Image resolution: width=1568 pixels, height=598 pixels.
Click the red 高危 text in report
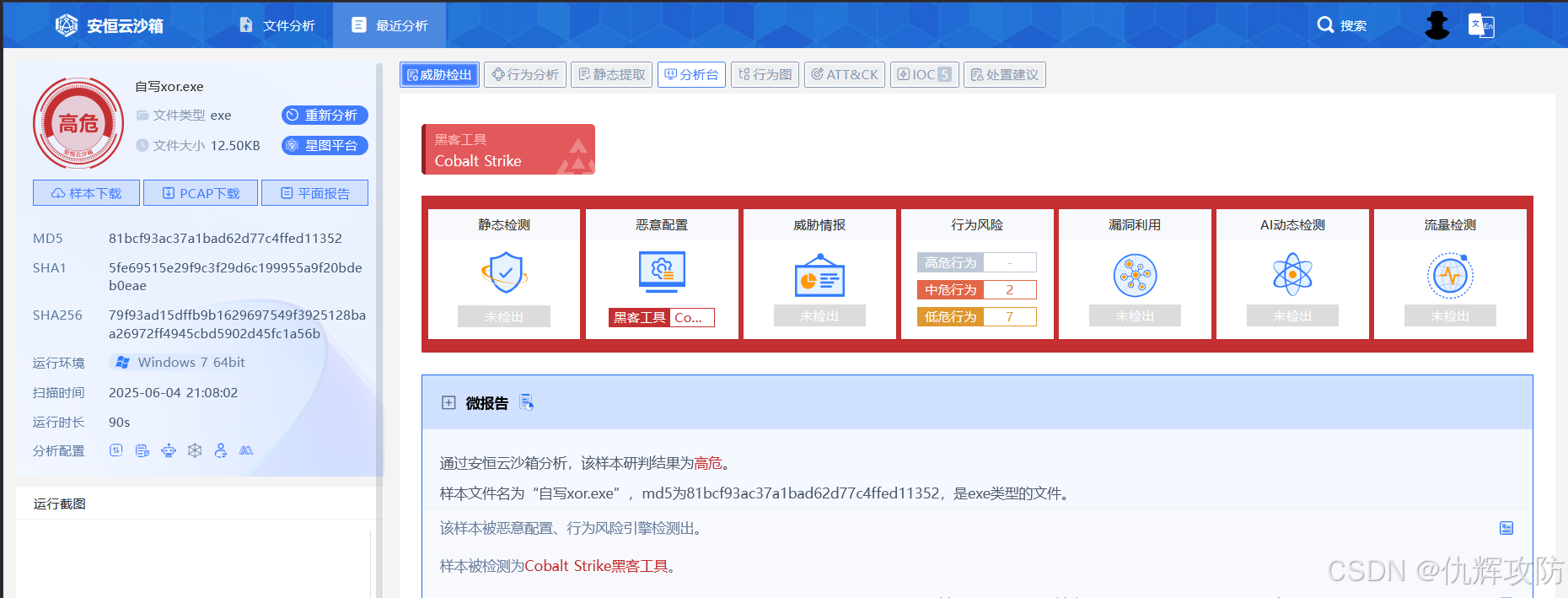(708, 463)
